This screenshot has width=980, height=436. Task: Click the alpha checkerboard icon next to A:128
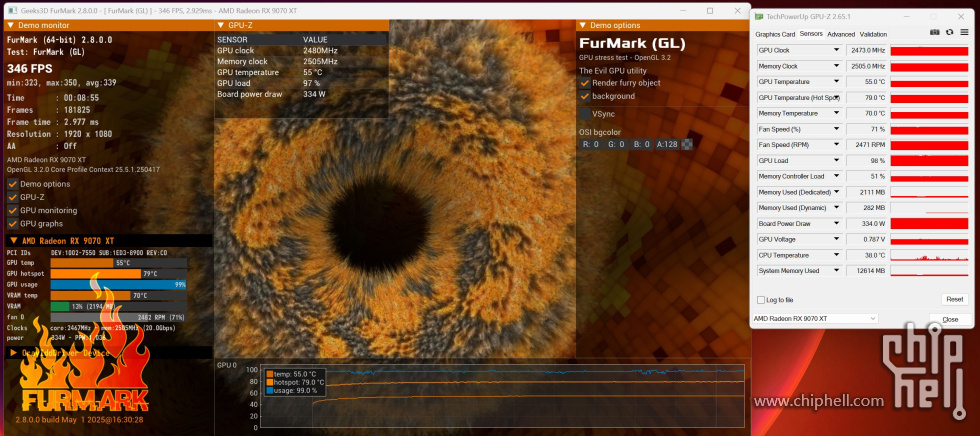(x=688, y=144)
